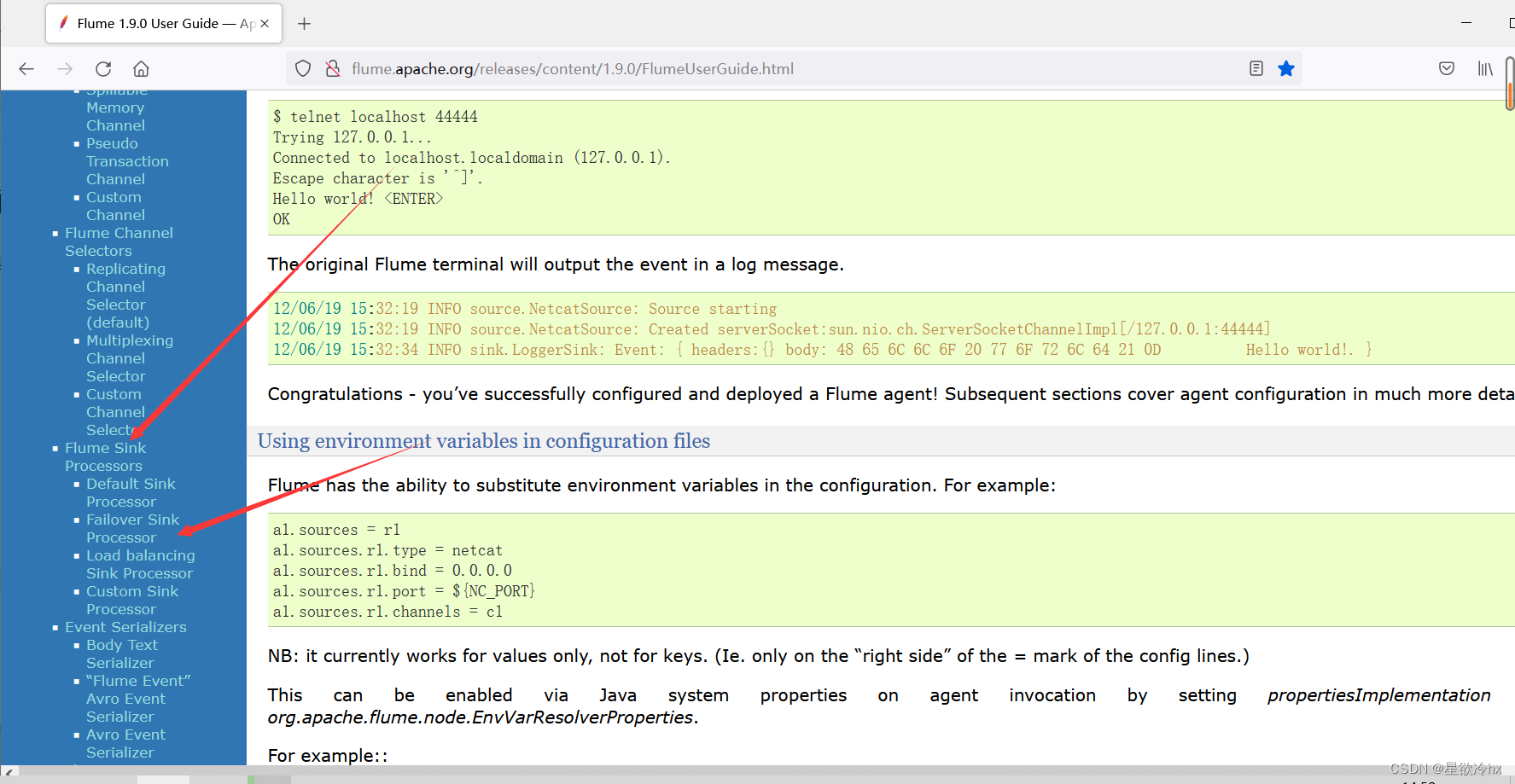
Task: Open a new browser tab
Action: (x=304, y=24)
